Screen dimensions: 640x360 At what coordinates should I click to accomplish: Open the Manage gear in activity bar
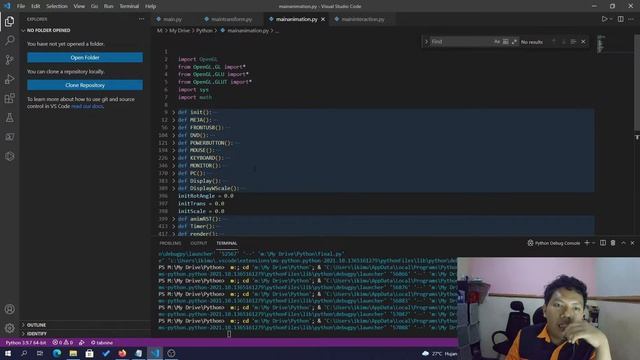tap(9, 328)
